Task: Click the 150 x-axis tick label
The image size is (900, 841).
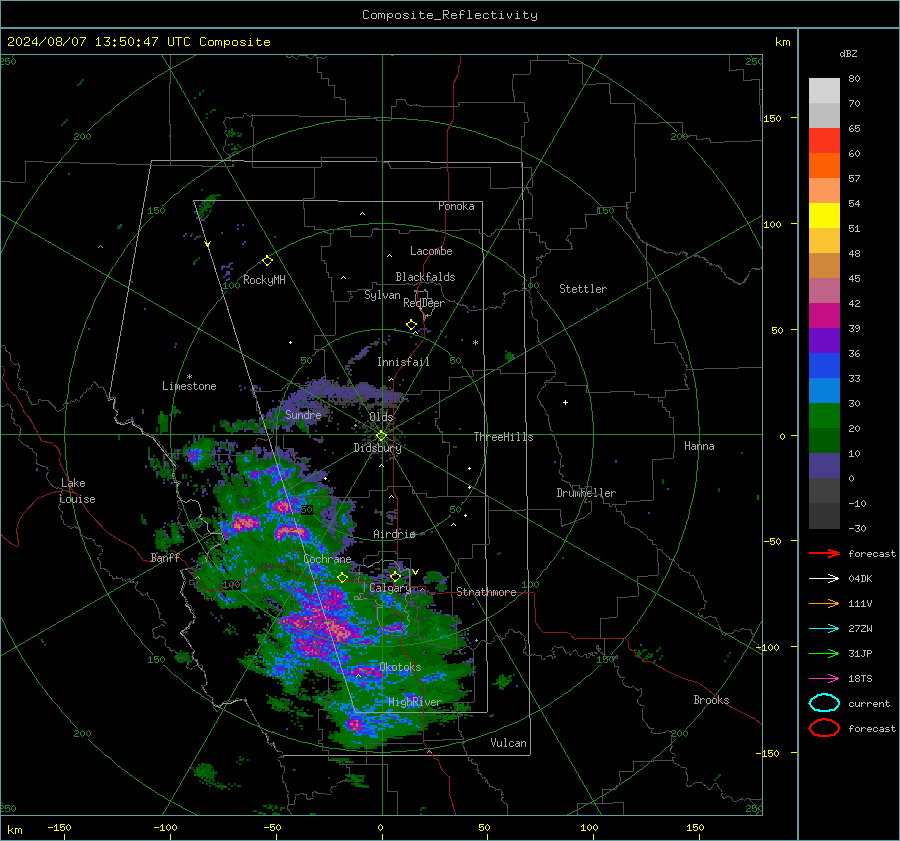Action: point(695,827)
